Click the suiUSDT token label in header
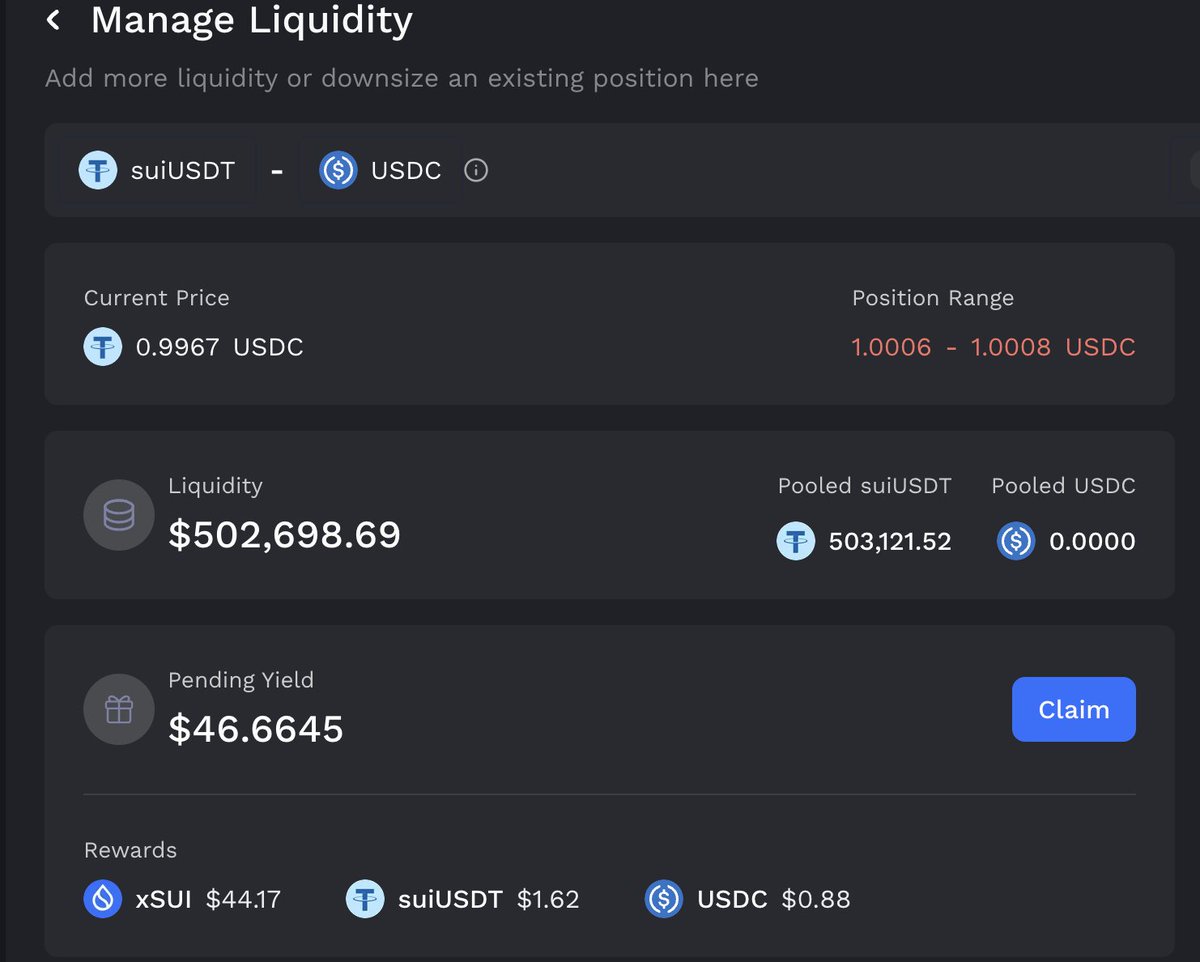 click(x=183, y=171)
